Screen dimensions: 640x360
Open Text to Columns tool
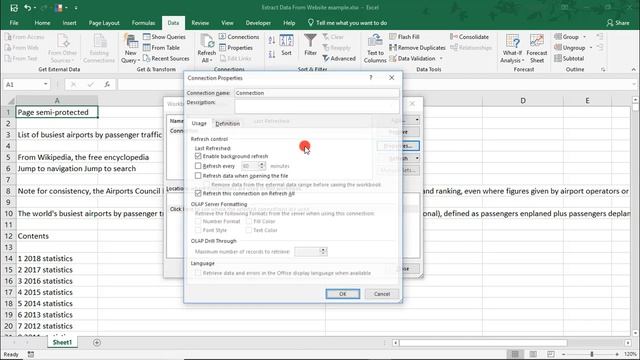point(375,49)
